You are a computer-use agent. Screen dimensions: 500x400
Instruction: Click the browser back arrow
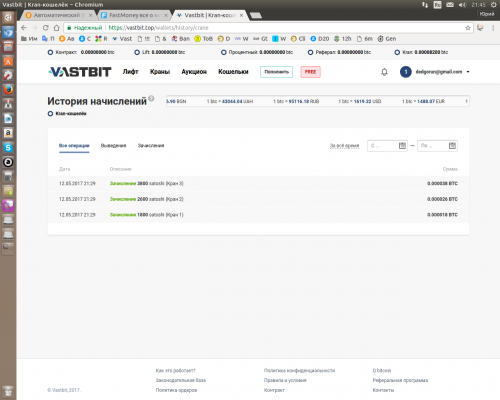(x=24, y=28)
